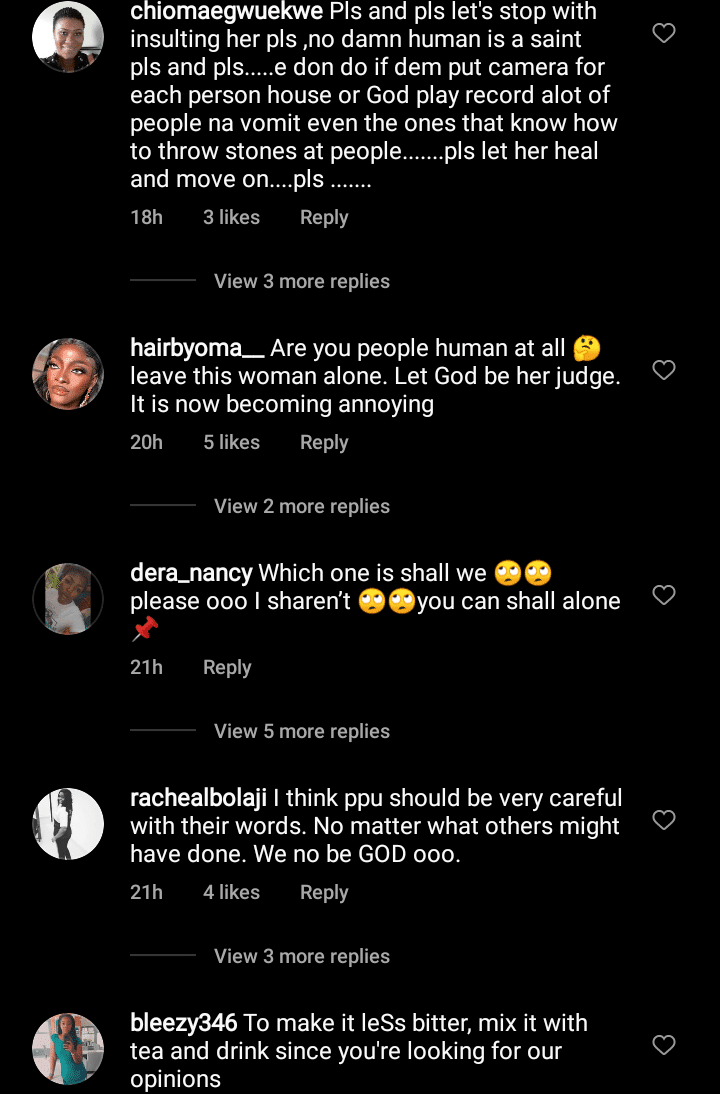Screen dimensions: 720x1094
Task: View 2 more replies under hairbyoma__
Action: (x=301, y=506)
